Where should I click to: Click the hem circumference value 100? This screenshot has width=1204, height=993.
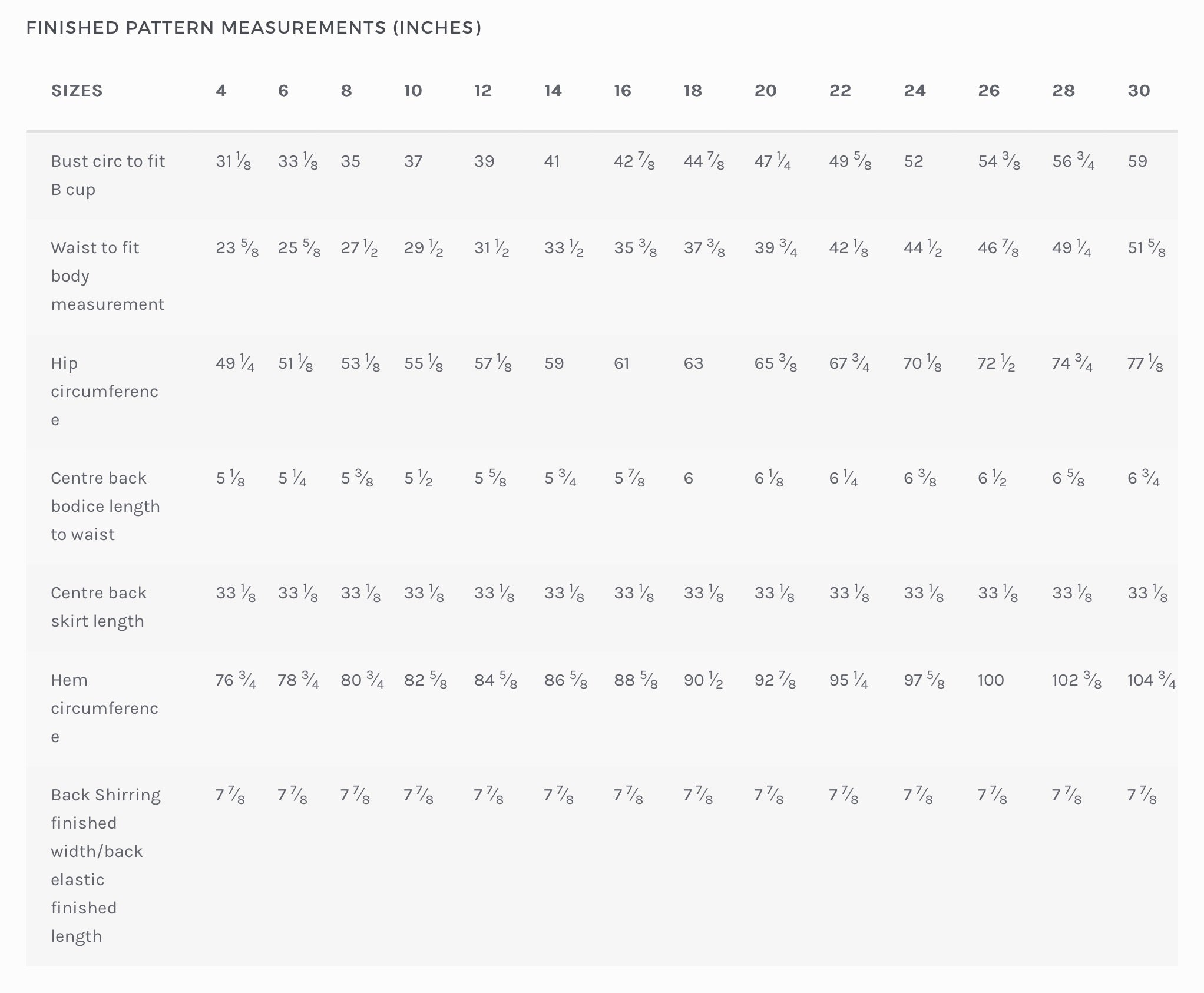point(990,680)
